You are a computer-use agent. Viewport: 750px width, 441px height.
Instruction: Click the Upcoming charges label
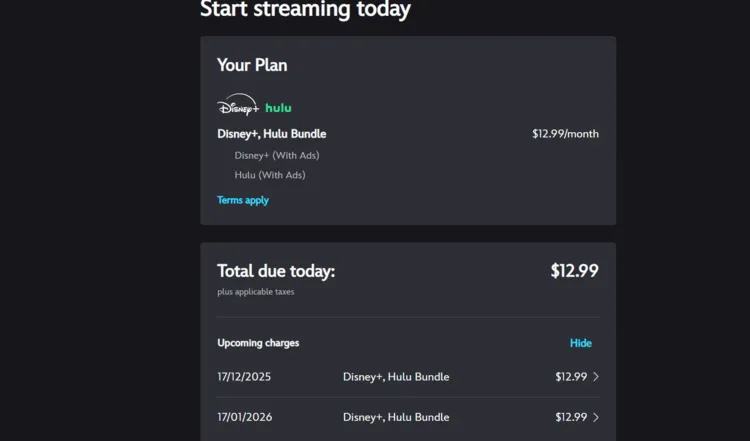pos(258,343)
